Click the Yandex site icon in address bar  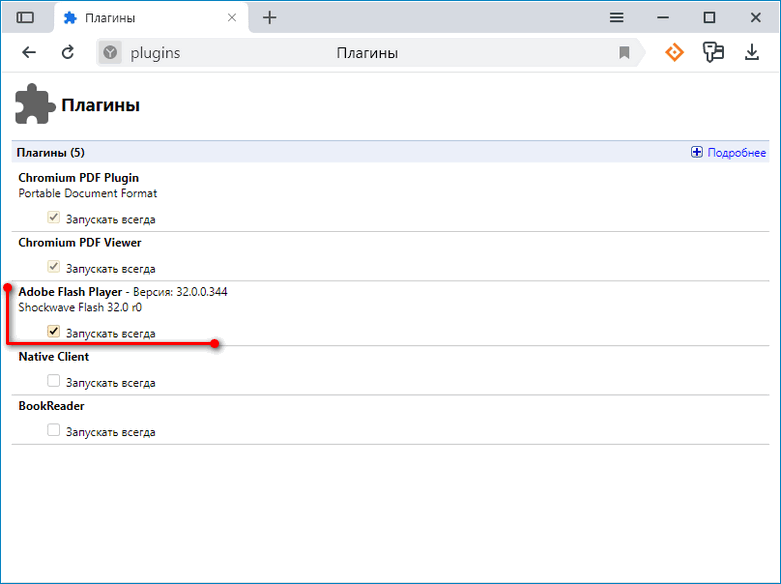click(x=110, y=52)
